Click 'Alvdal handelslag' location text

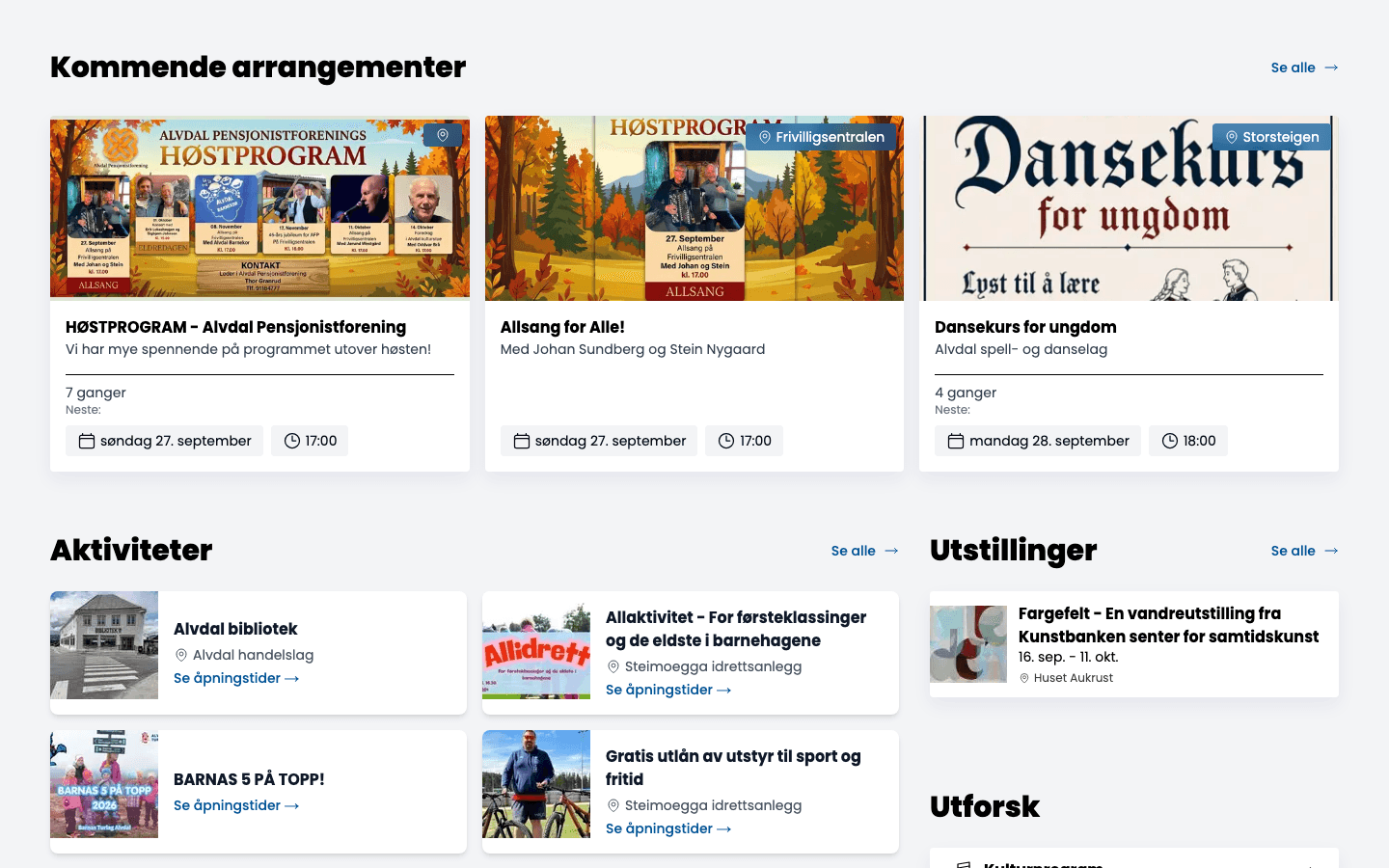pyautogui.click(x=253, y=655)
